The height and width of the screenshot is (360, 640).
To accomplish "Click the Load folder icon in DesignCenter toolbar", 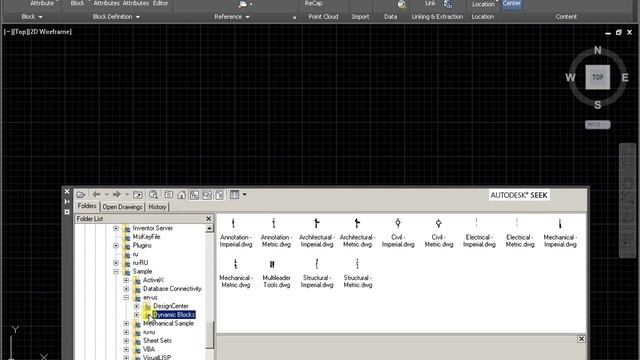I will (x=81, y=195).
